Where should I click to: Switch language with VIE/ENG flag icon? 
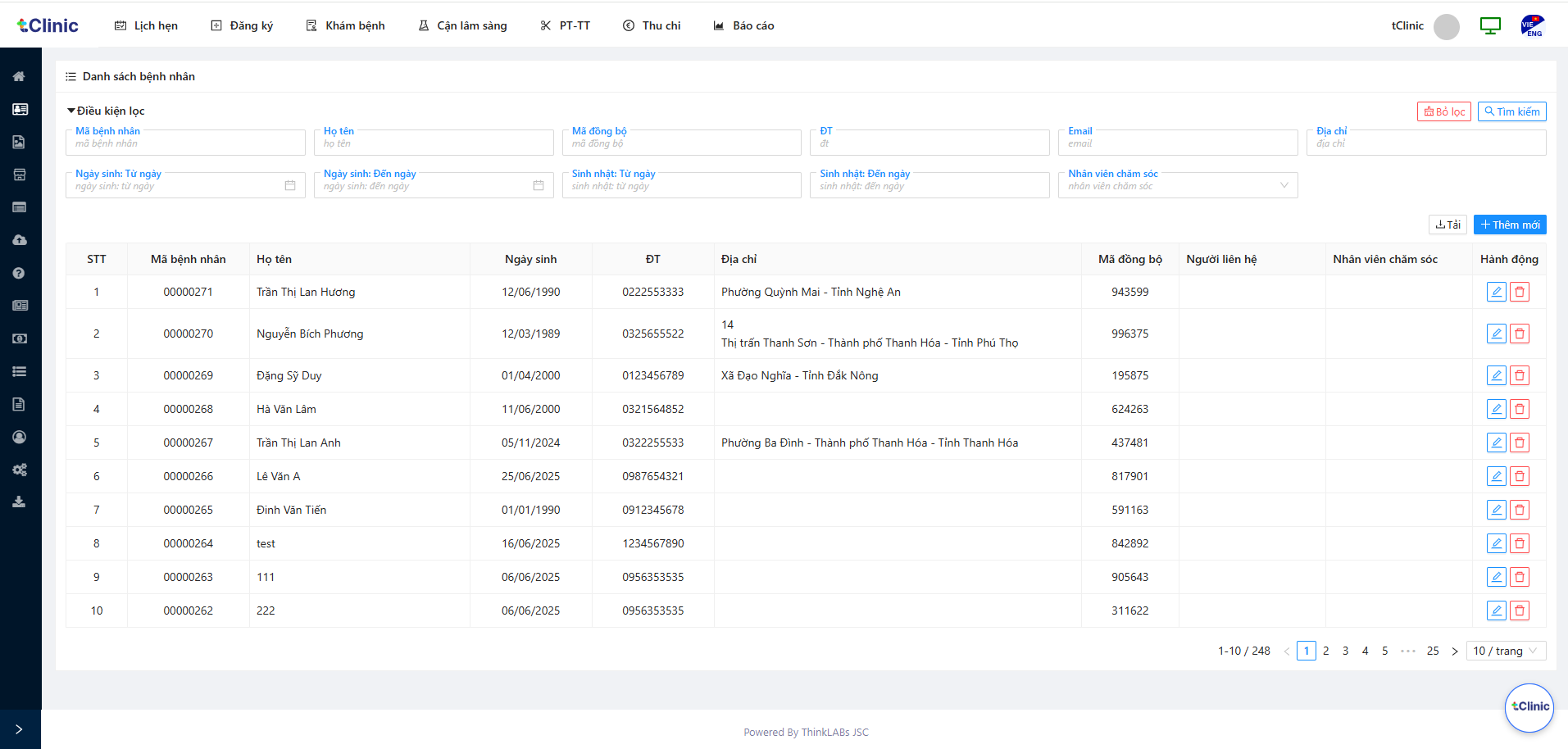coord(1532,26)
